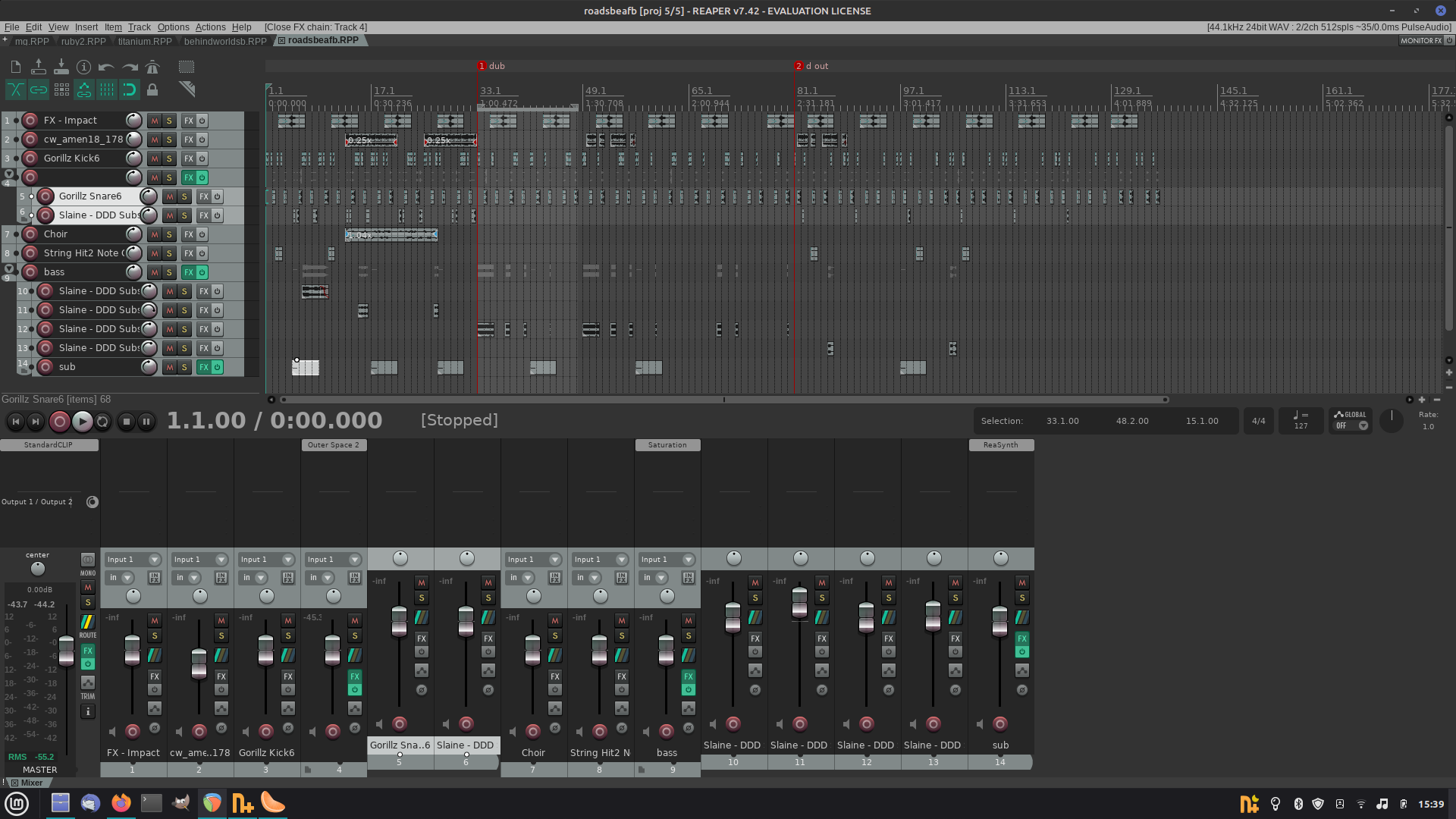Click the Open Project toolbar icon
This screenshot has width=1456, height=819.
pos(39,67)
